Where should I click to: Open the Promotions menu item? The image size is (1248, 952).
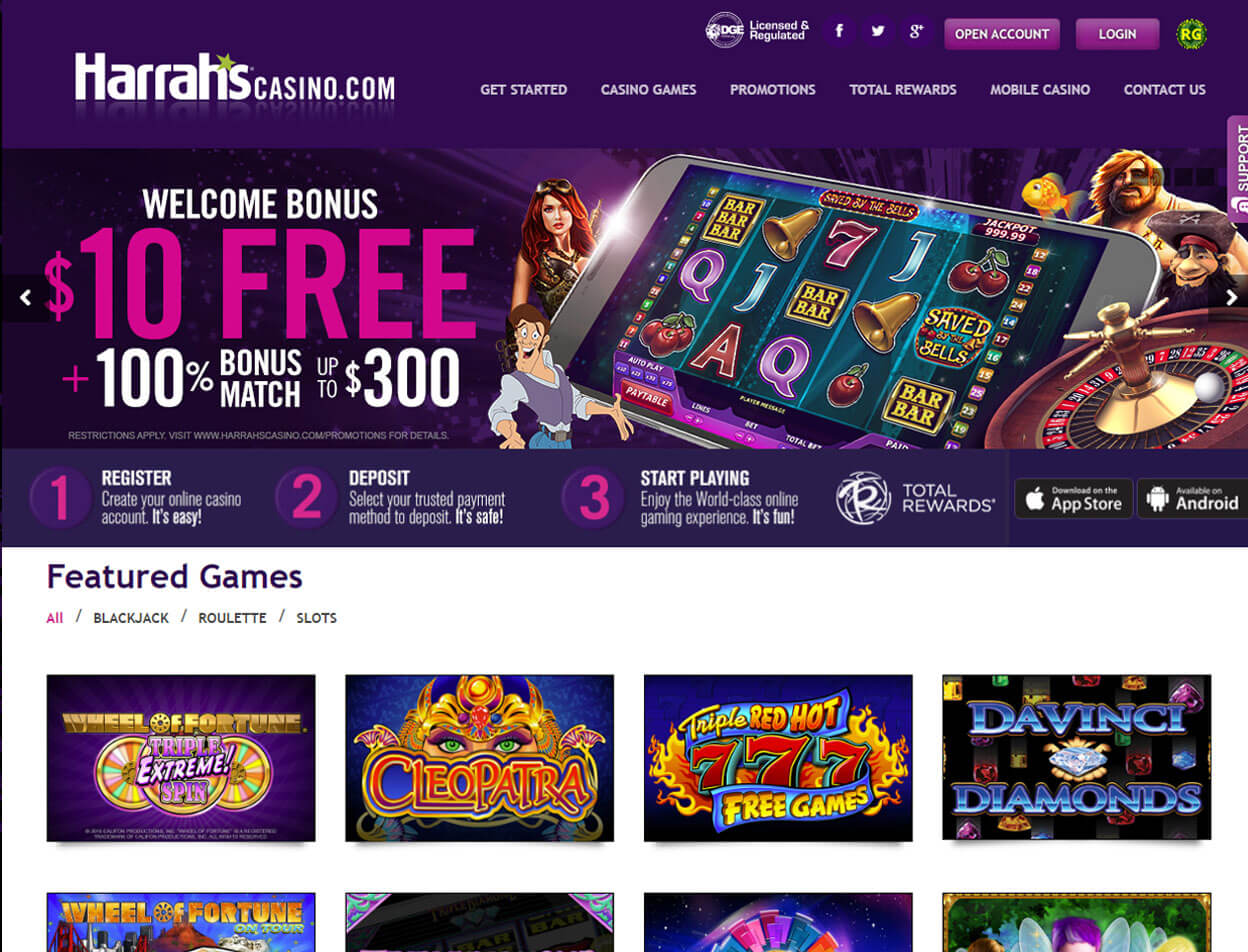[x=773, y=90]
